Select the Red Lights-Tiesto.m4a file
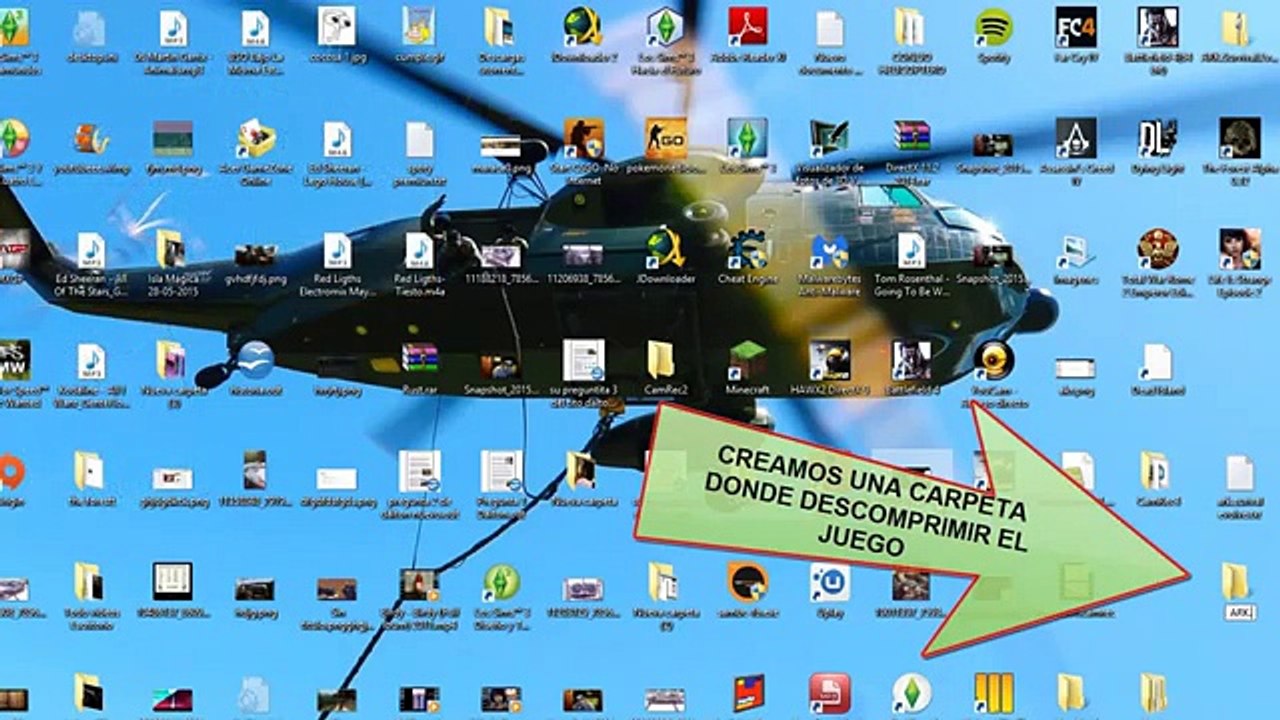This screenshot has height=720, width=1280. (419, 250)
